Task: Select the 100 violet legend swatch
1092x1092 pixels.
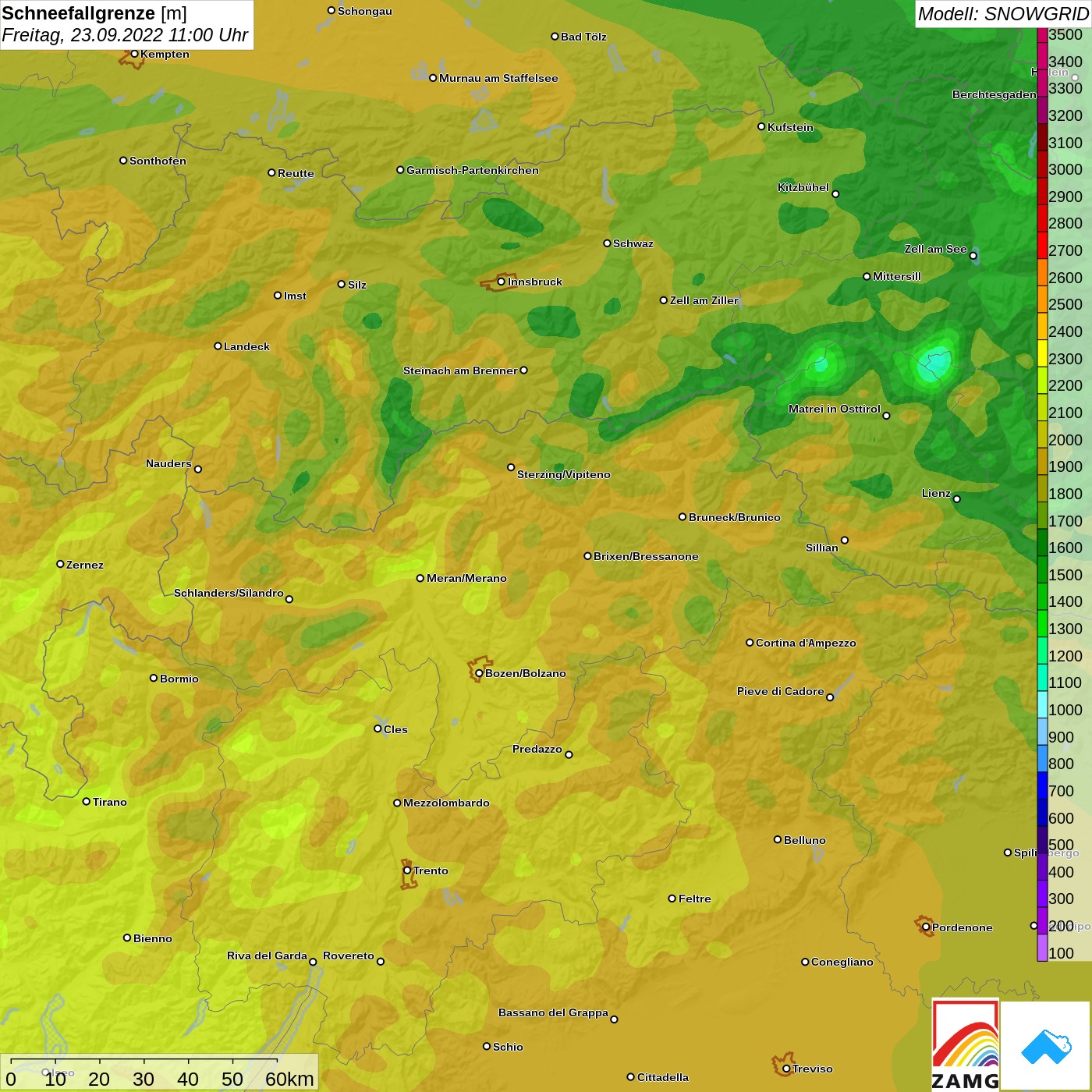Action: pyautogui.click(x=1042, y=948)
